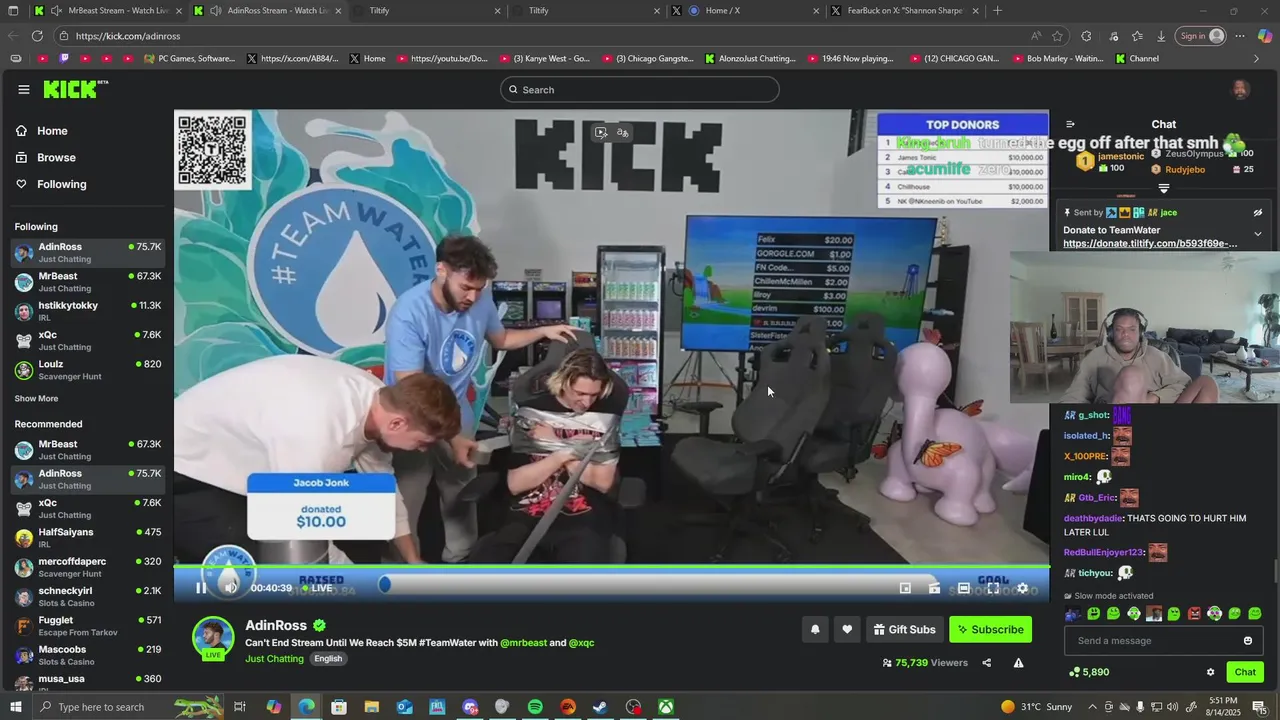The image size is (1280, 720).
Task: Switch to first Tiltify browser tab
Action: (427, 11)
